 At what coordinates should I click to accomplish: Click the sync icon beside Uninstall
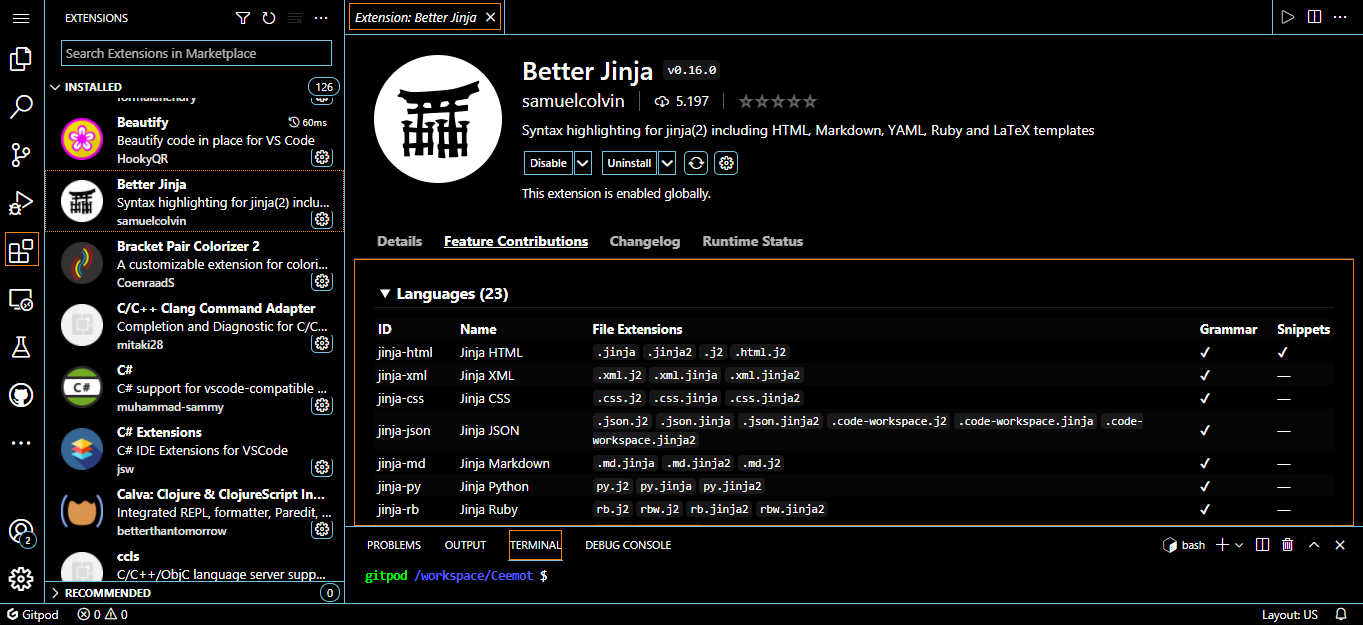697,163
